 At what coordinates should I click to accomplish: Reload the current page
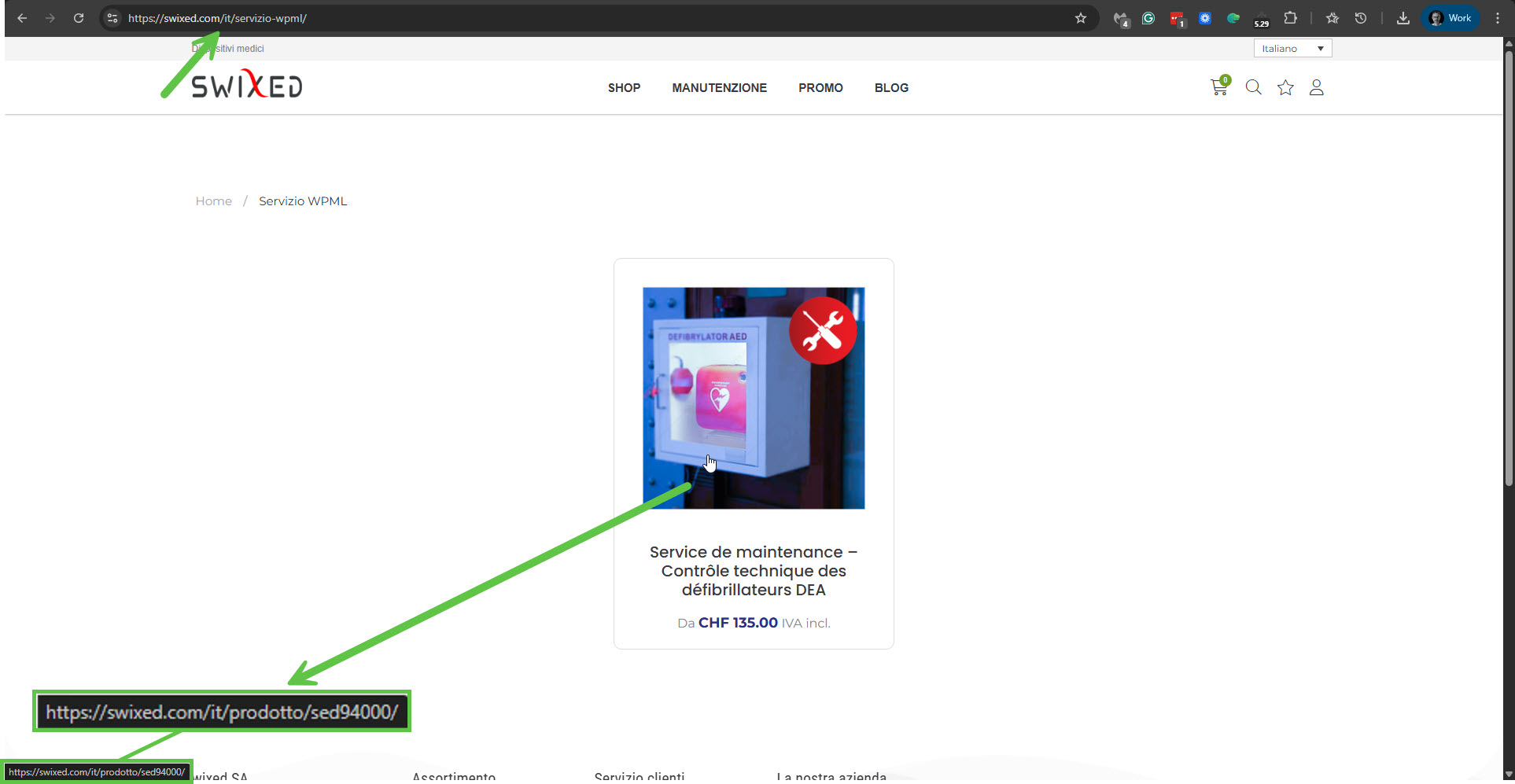(x=79, y=18)
